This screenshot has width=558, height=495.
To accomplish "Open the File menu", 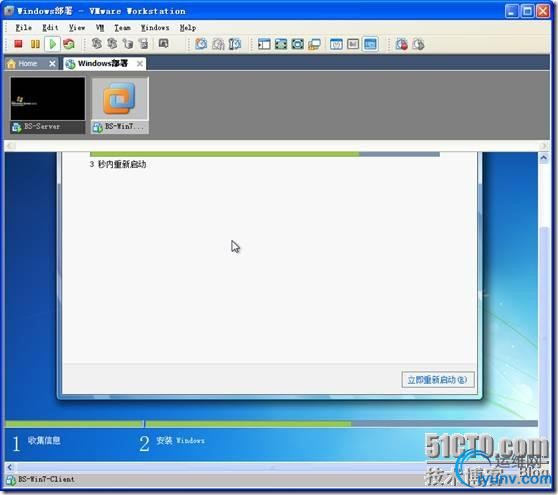I will click(x=23, y=27).
